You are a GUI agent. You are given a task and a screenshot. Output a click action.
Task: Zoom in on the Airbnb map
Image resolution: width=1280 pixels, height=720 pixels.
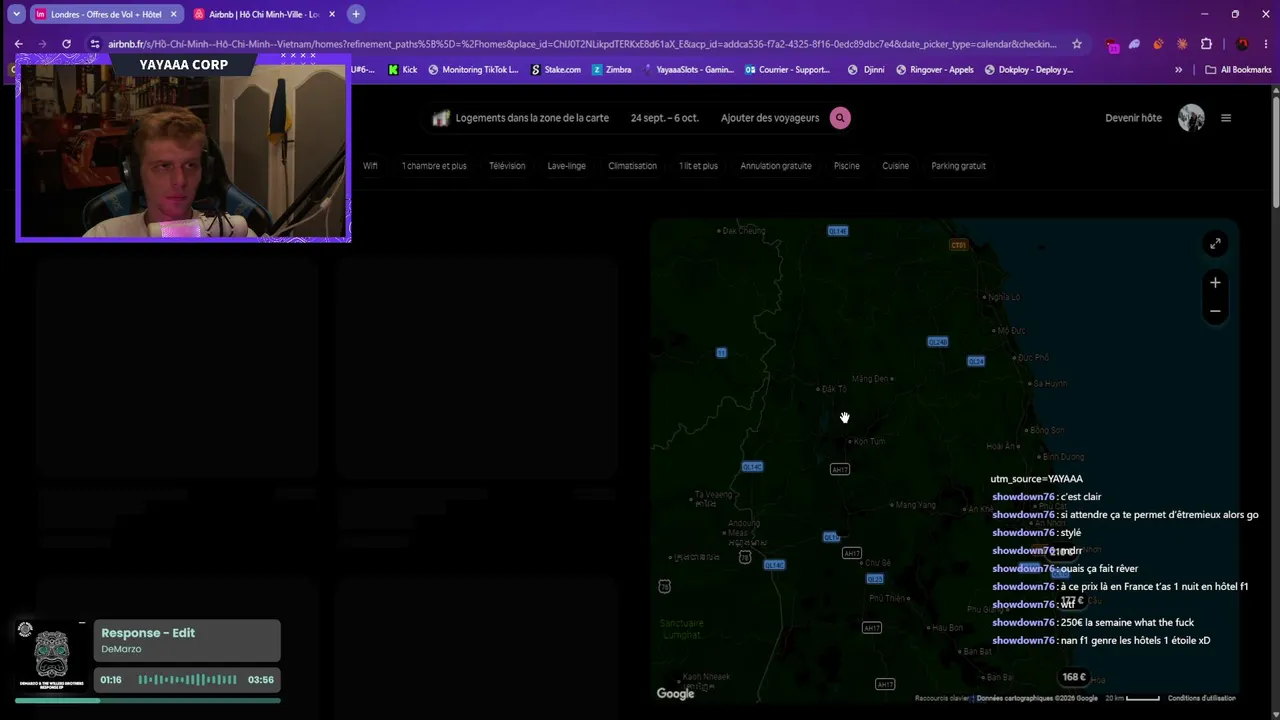click(x=1215, y=282)
